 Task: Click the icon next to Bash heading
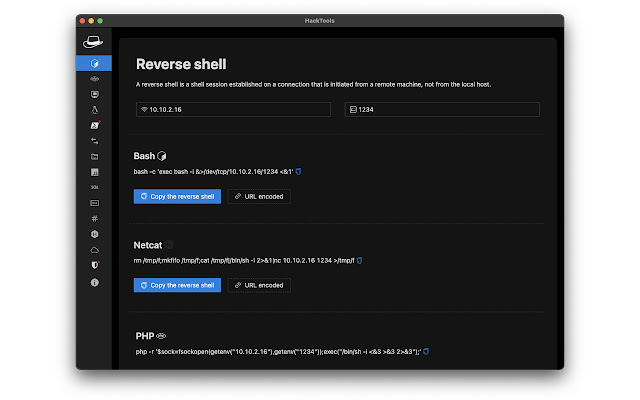162,156
